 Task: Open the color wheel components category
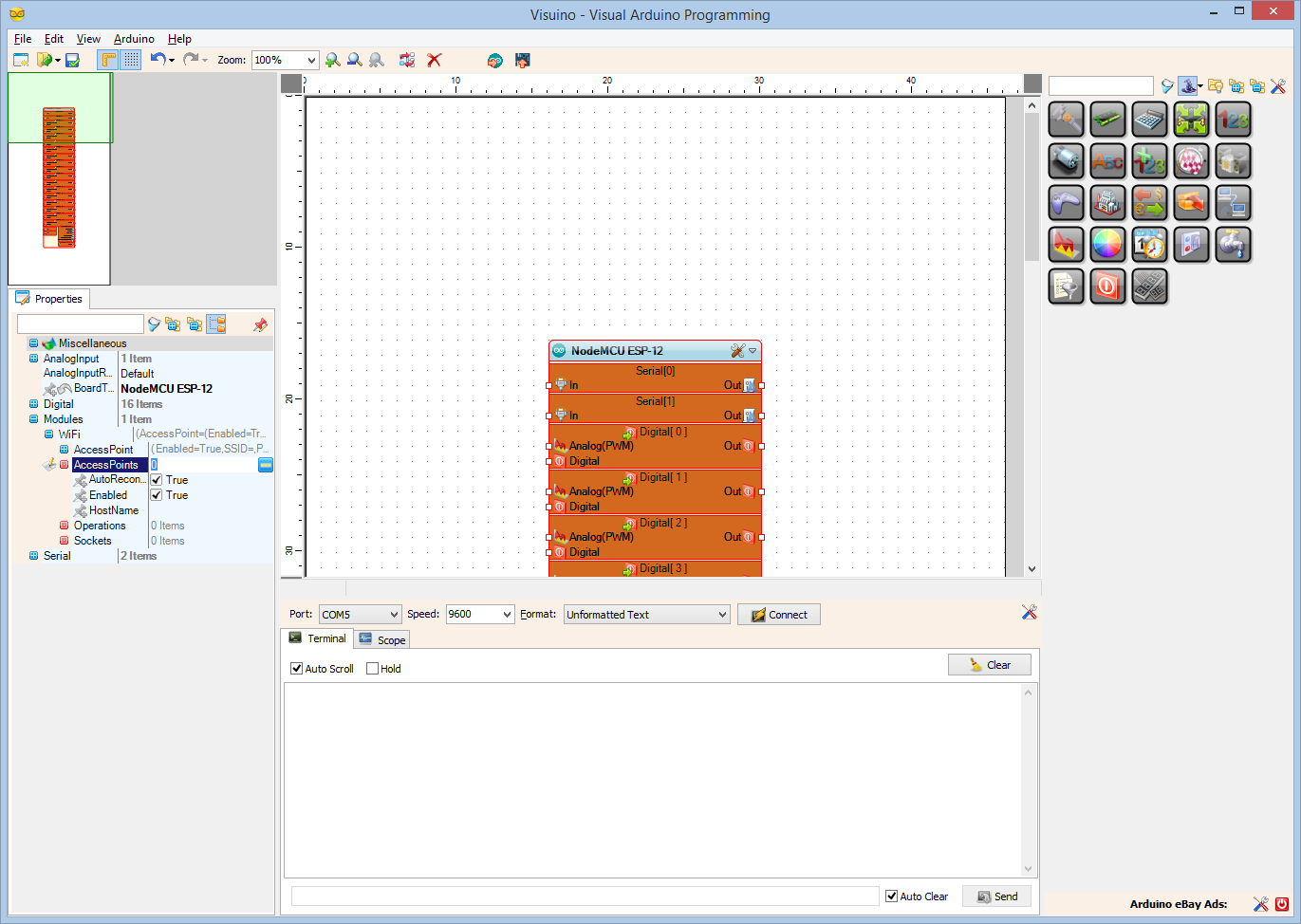pos(1107,245)
